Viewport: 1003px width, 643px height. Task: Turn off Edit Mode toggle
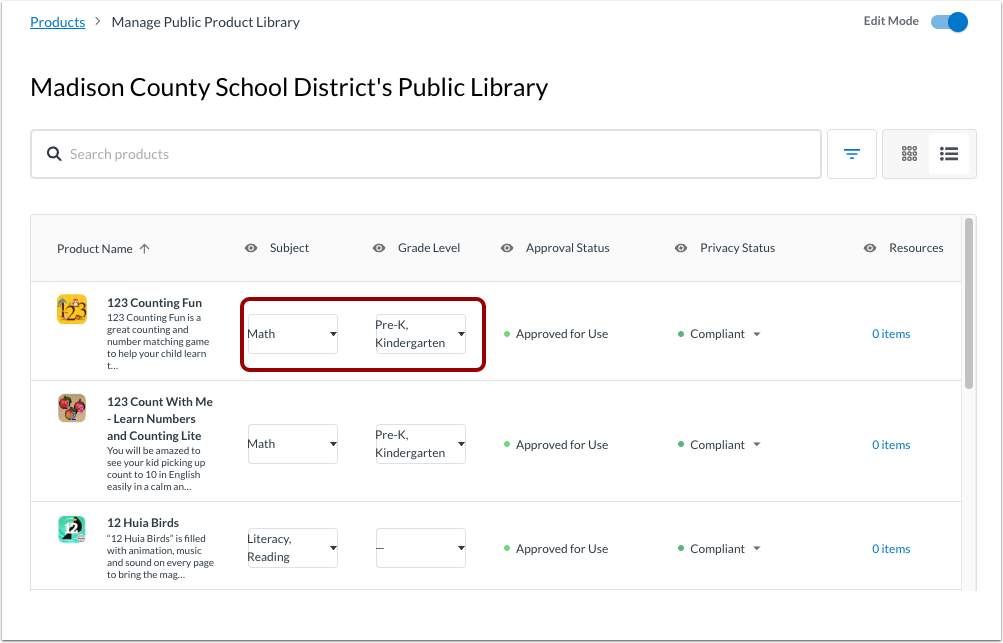pyautogui.click(x=949, y=22)
